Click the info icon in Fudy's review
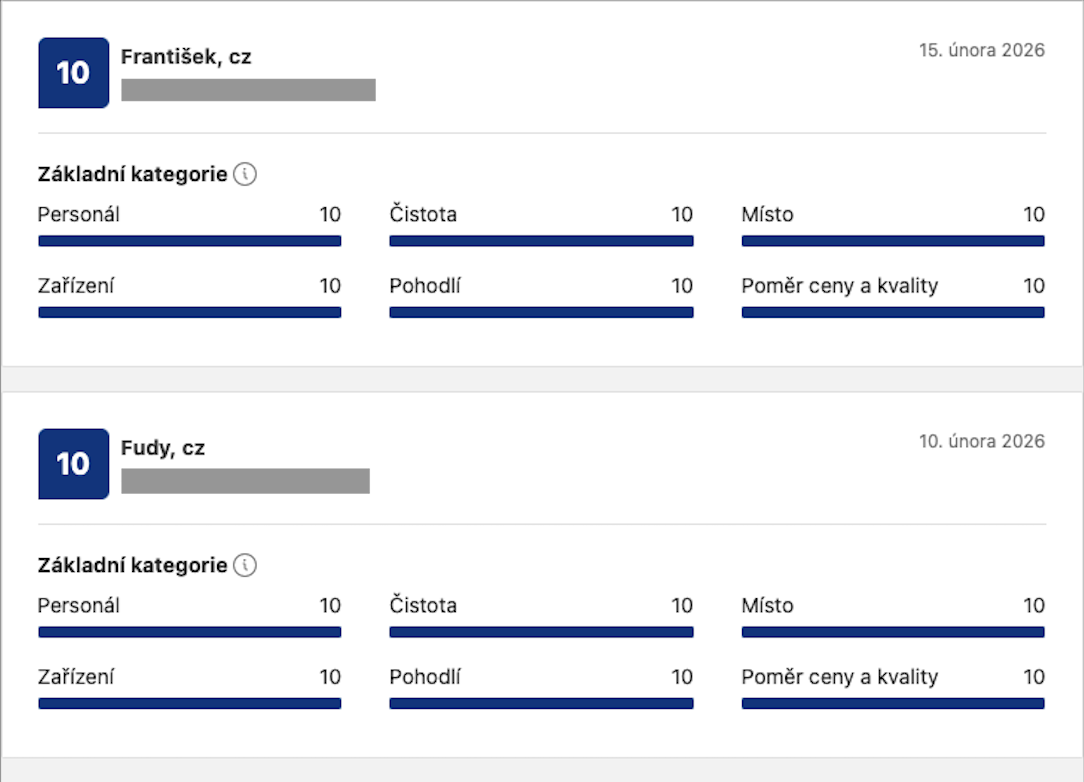Image resolution: width=1084 pixels, height=782 pixels. coord(245,565)
